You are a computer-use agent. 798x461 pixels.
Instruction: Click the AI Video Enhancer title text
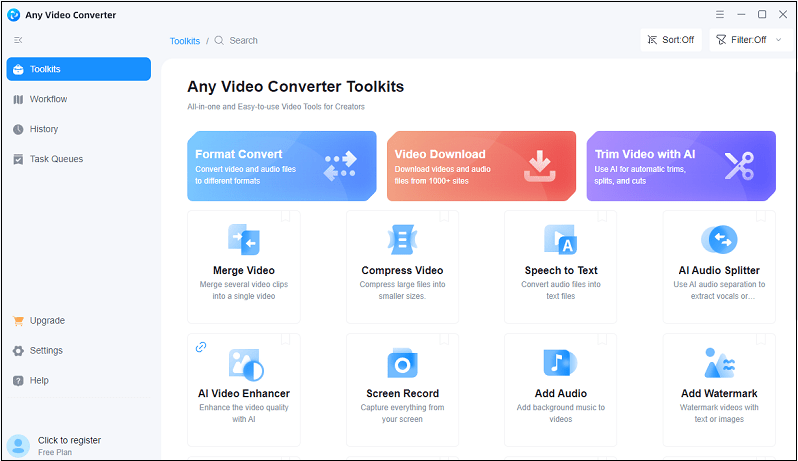(x=244, y=393)
